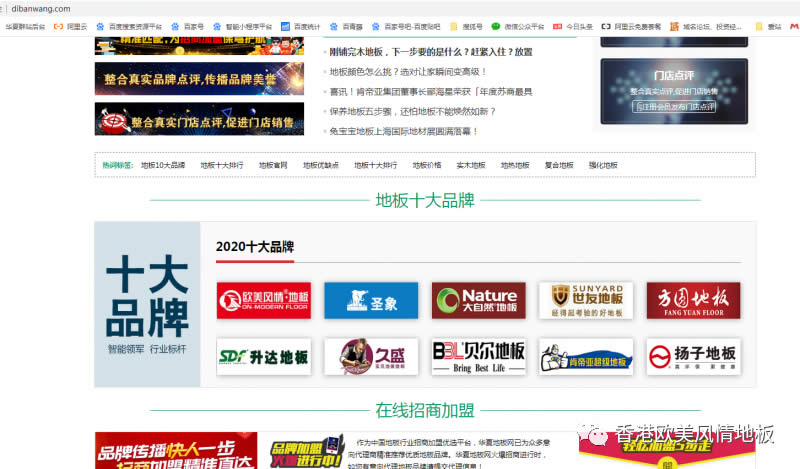The height and width of the screenshot is (469, 800).
Task: Open the 肯帝亚超级地板 logo
Action: click(x=586, y=357)
